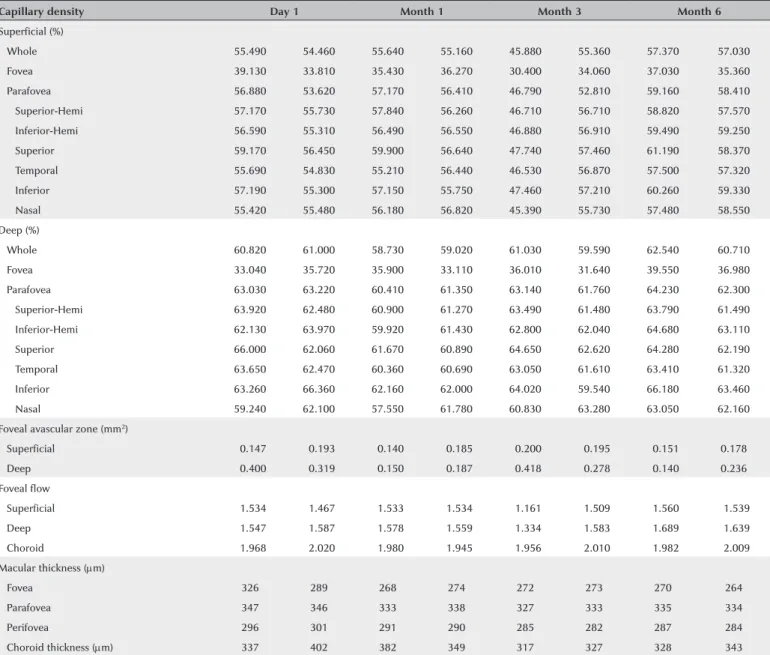Click the 1.689 Deep foveal flow value
The height and width of the screenshot is (655, 770).
pyautogui.click(x=665, y=528)
